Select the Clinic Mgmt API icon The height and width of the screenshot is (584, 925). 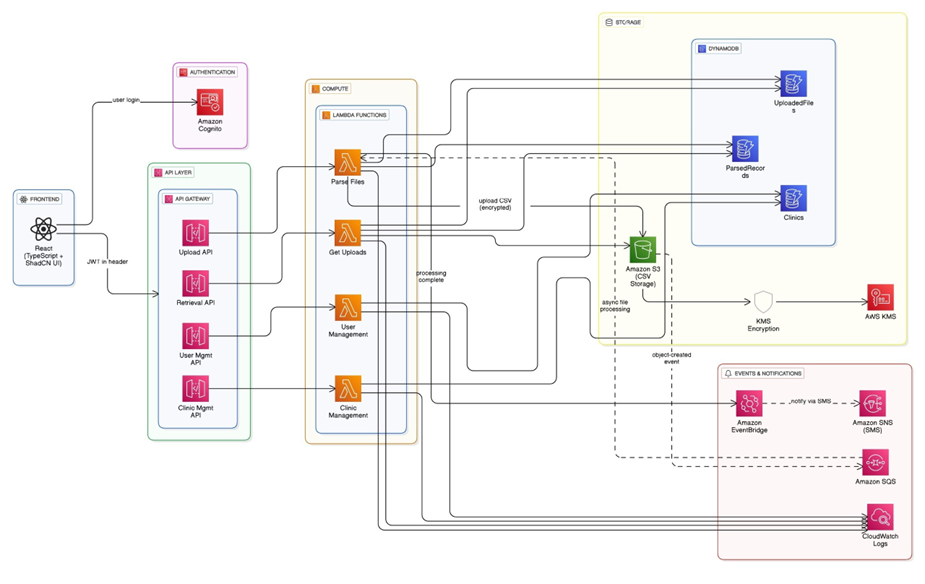(x=196, y=388)
